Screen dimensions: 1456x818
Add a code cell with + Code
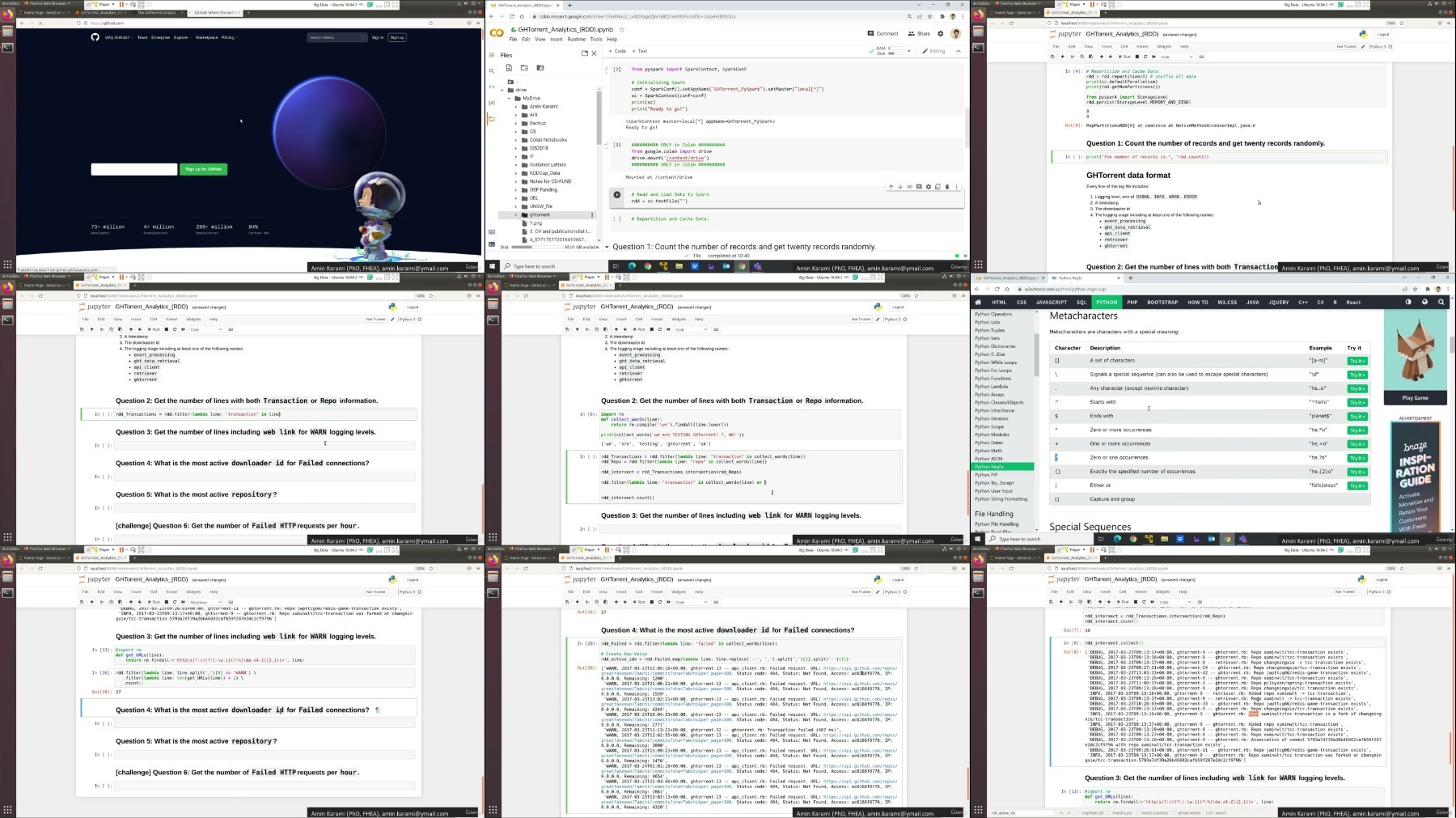point(618,51)
